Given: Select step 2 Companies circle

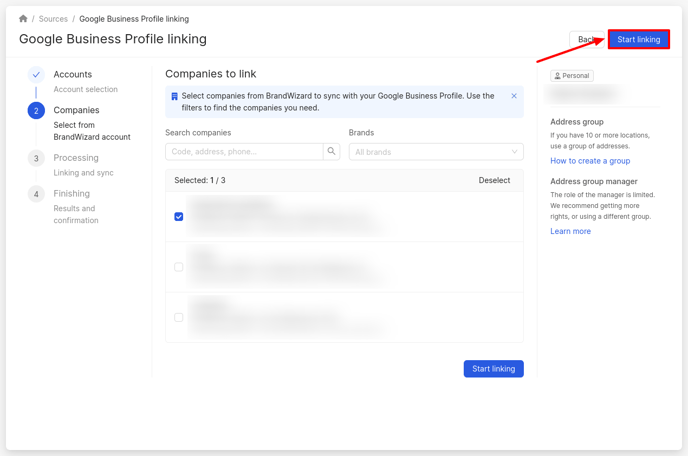Looking at the screenshot, I should (x=36, y=111).
